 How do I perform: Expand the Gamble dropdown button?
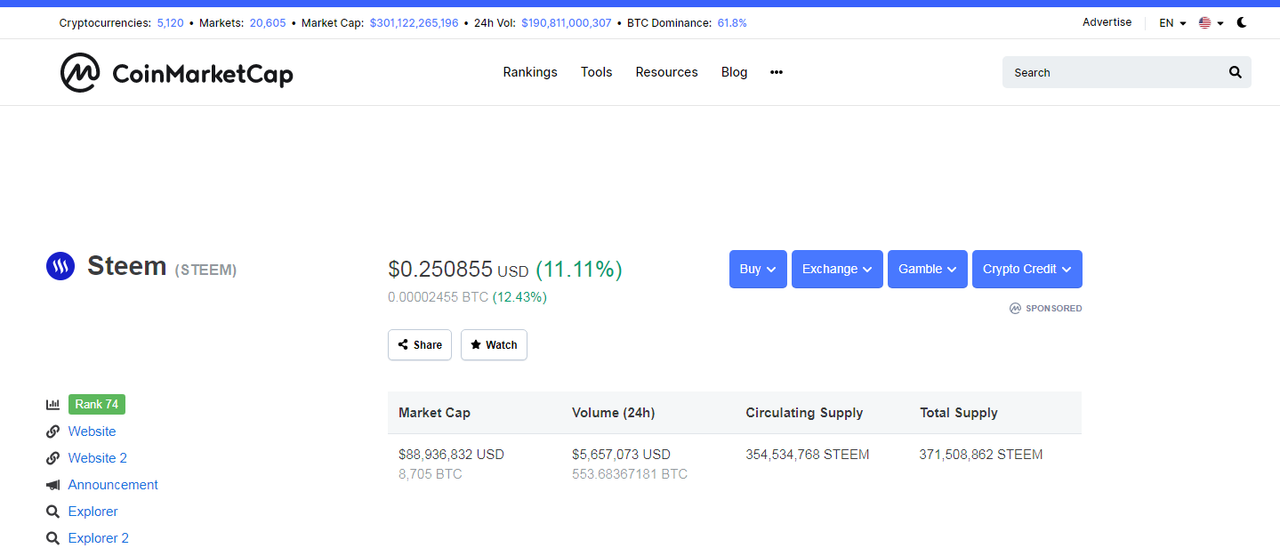point(927,269)
